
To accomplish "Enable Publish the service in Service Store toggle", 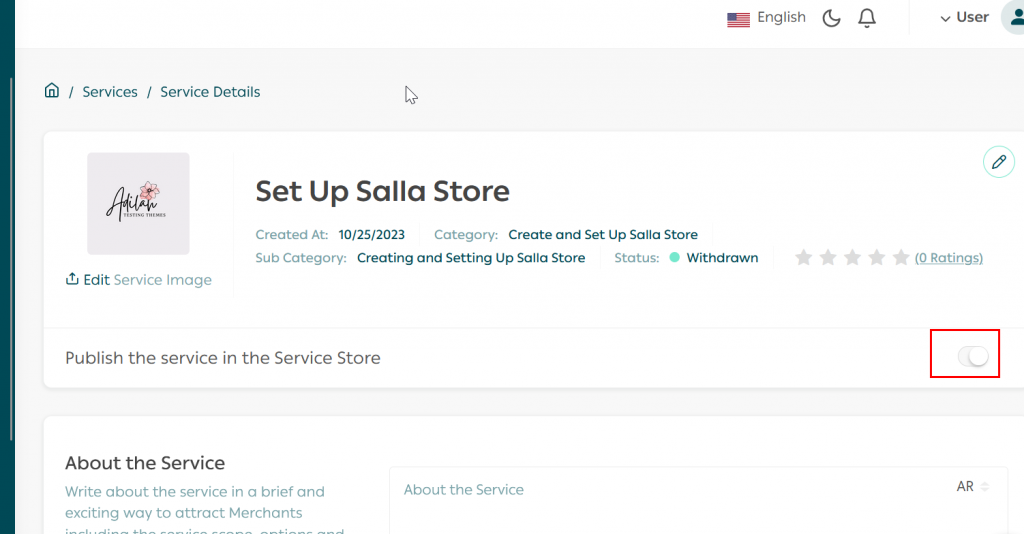I will click(x=972, y=357).
